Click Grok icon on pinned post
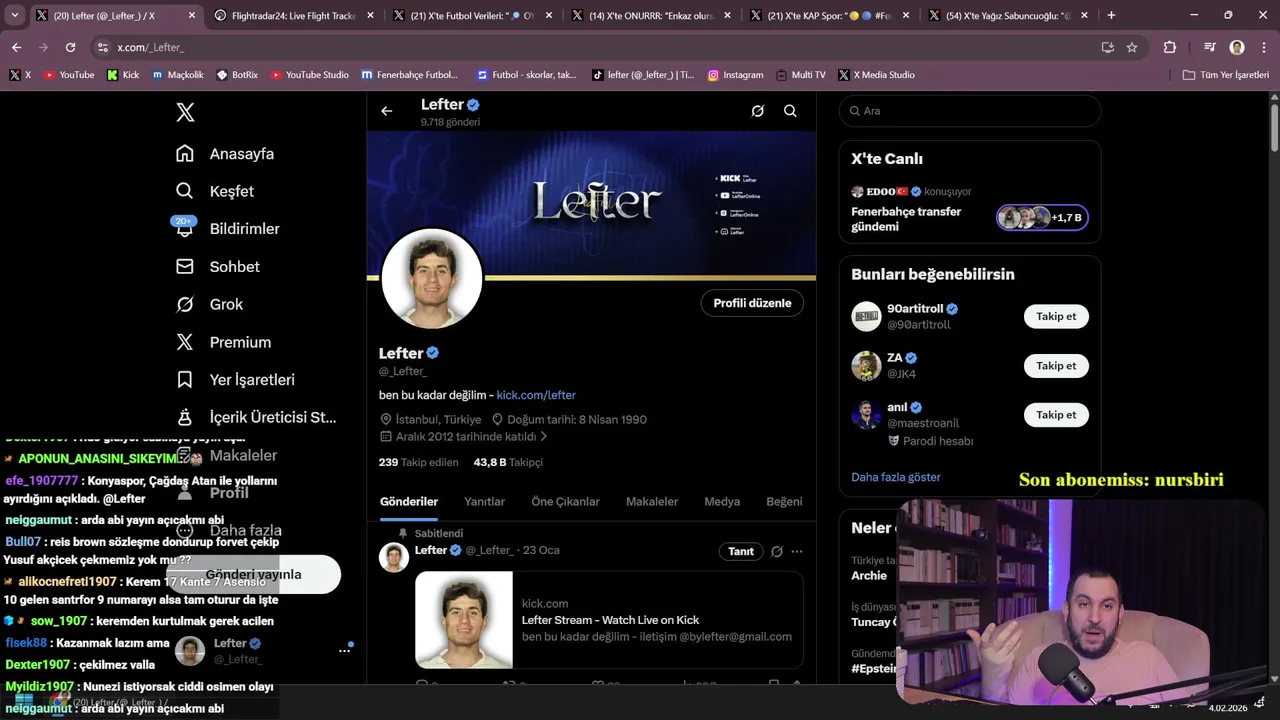Viewport: 1280px width, 720px height. 776,551
